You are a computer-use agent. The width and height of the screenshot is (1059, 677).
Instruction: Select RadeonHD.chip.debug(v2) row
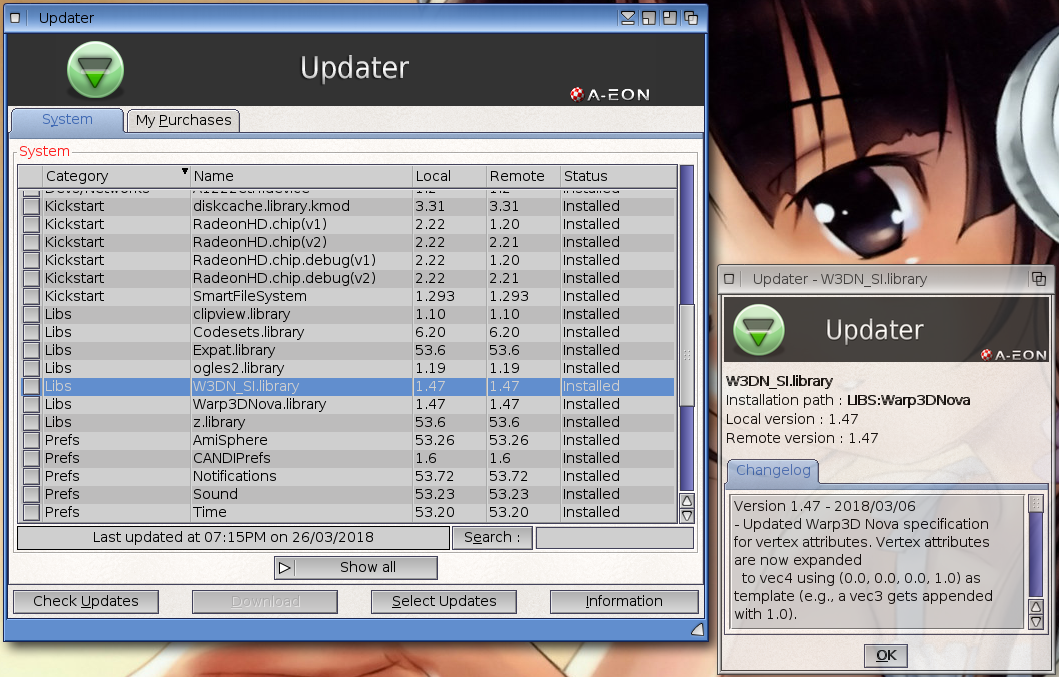click(347, 278)
